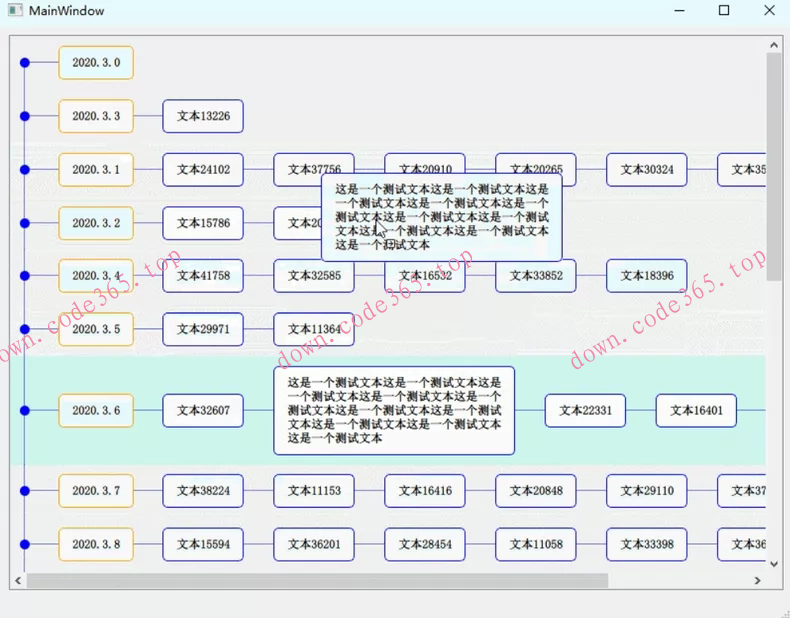Click the MainWindow application icon in title bar

click(14, 11)
